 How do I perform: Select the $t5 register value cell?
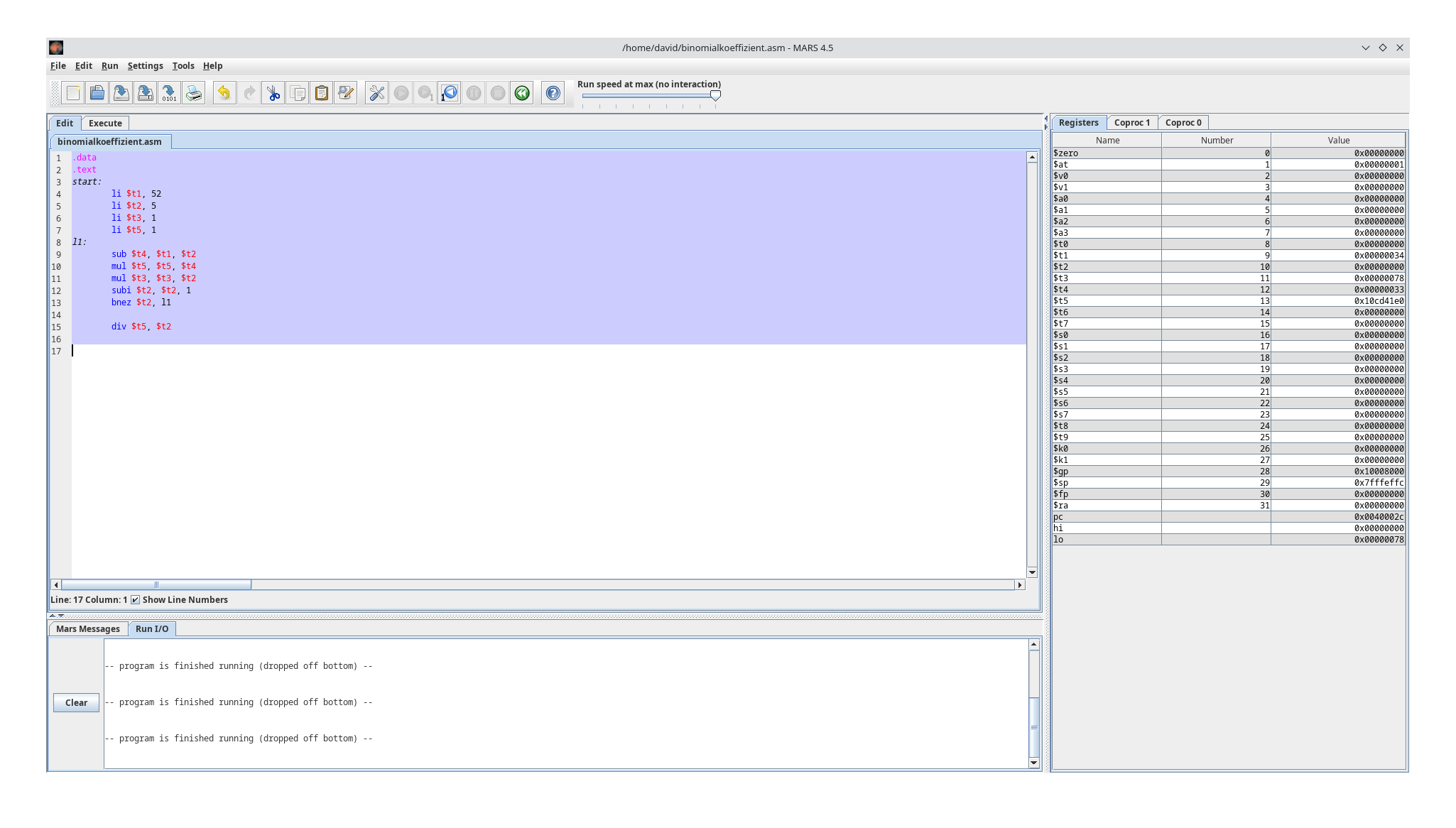tap(1338, 300)
